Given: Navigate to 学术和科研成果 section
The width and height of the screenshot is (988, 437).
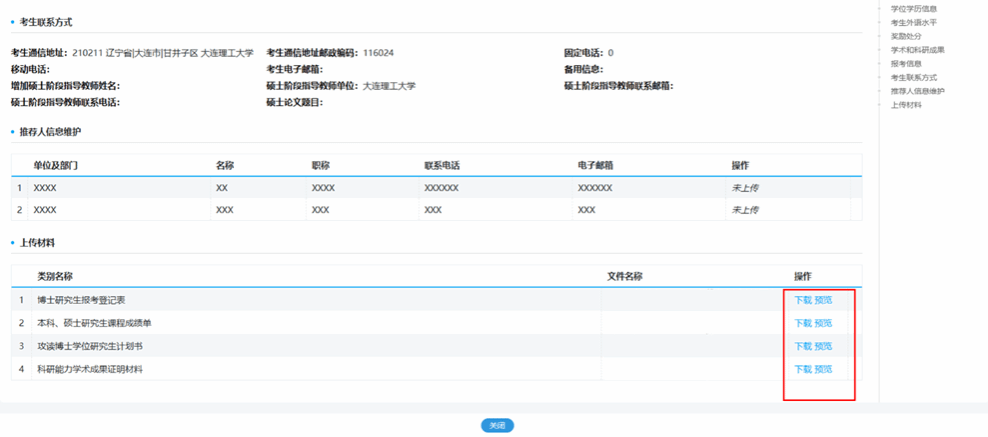Looking at the screenshot, I should point(917,50).
